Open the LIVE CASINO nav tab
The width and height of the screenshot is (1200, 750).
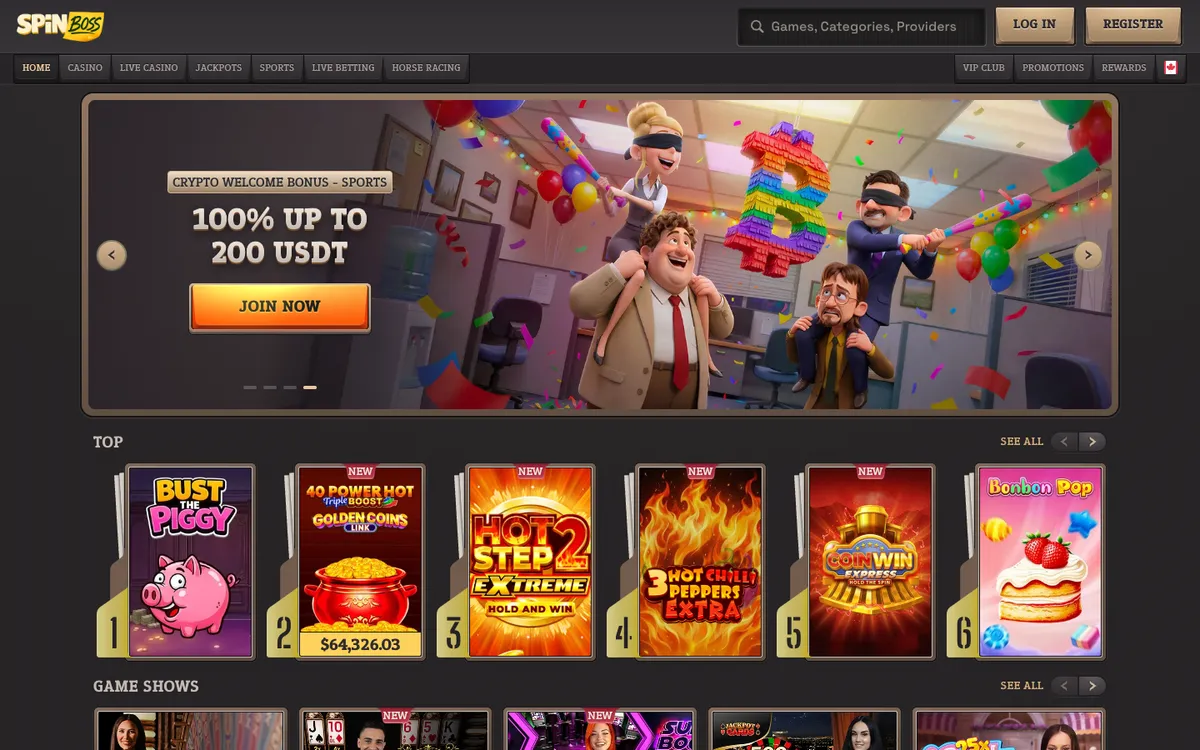pyautogui.click(x=149, y=68)
